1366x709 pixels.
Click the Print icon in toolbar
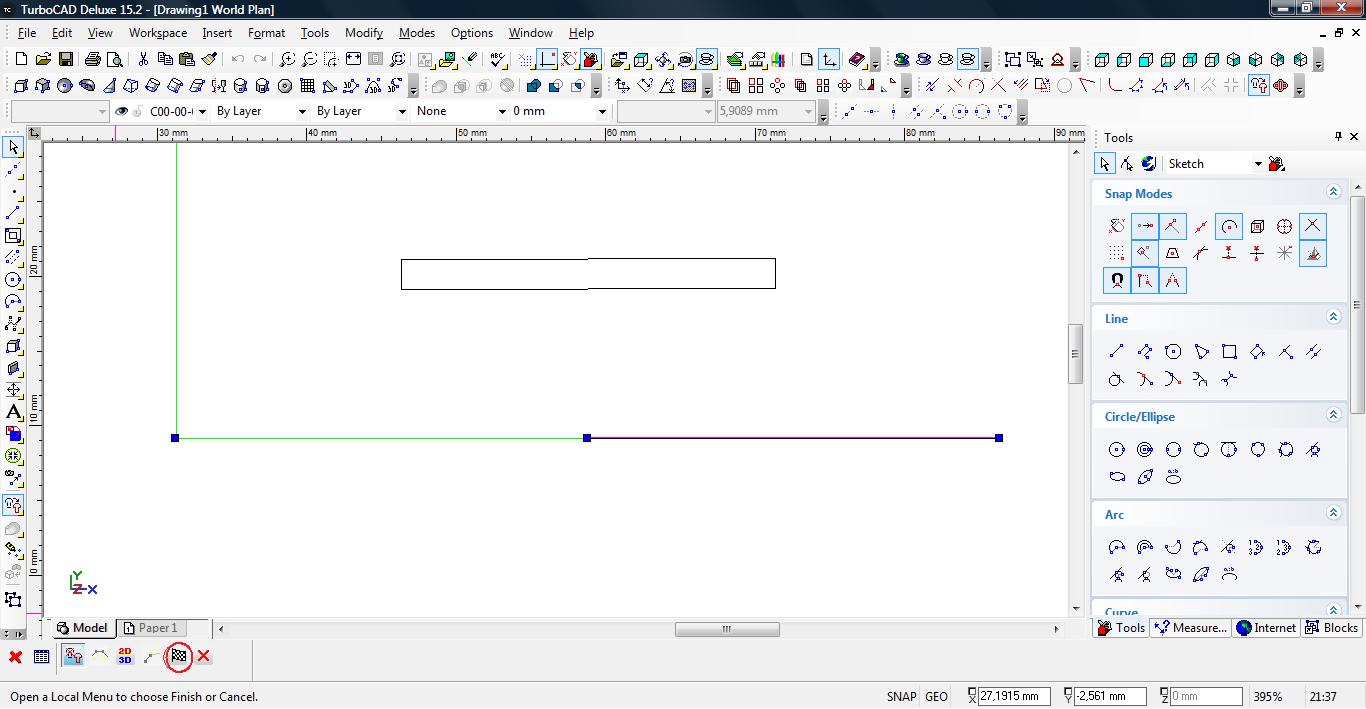[93, 60]
